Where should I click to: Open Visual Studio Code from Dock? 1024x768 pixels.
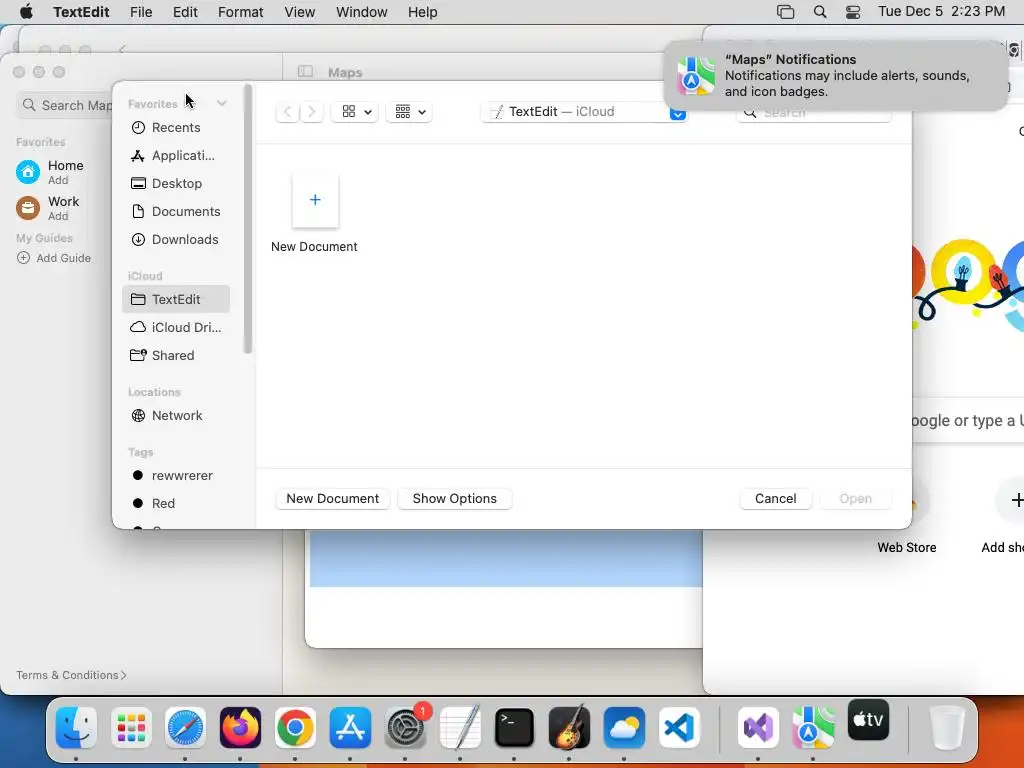coord(679,728)
